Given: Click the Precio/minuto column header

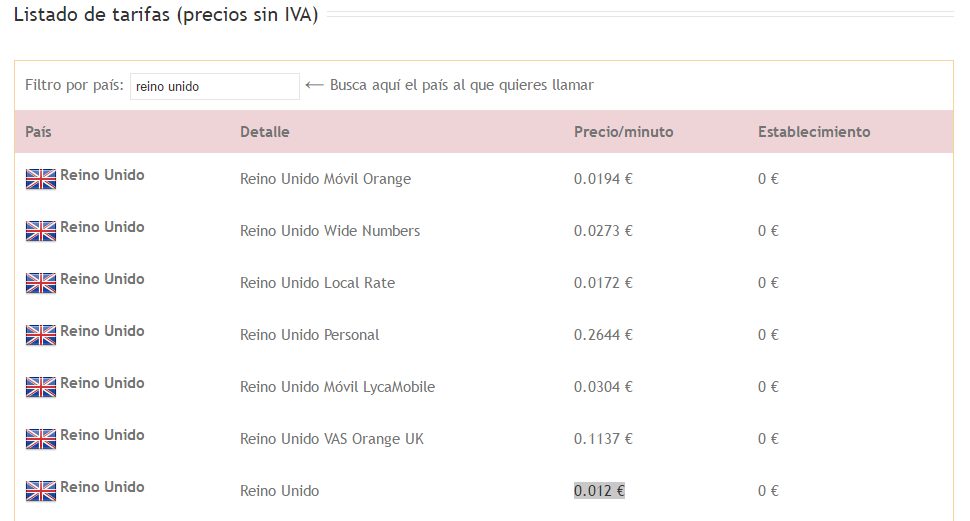Looking at the screenshot, I should [x=624, y=132].
